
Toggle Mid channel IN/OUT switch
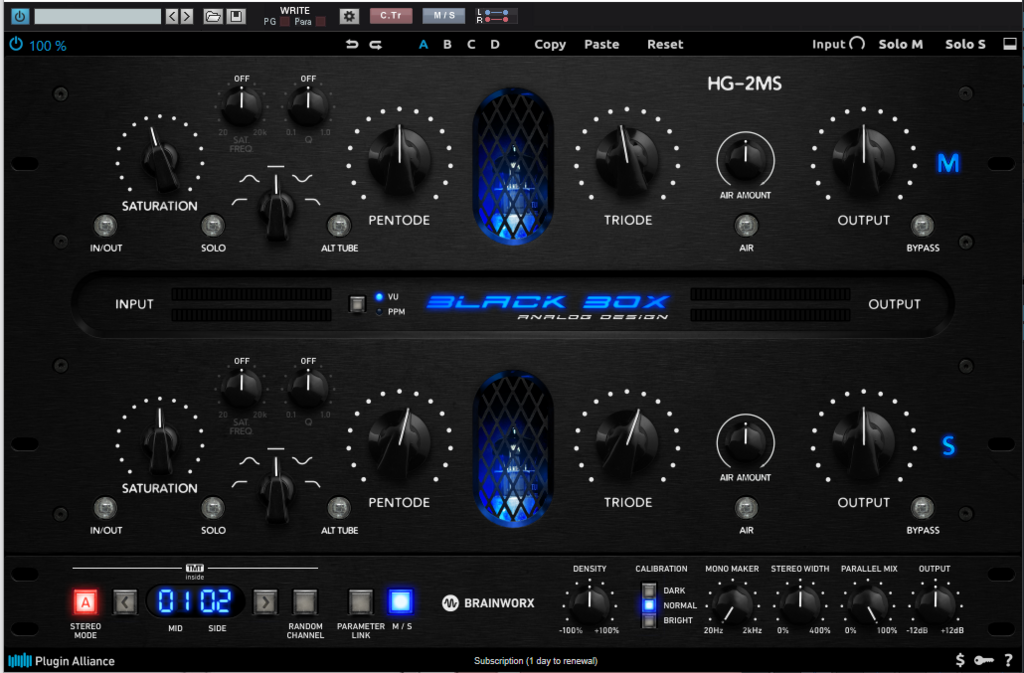coord(105,226)
